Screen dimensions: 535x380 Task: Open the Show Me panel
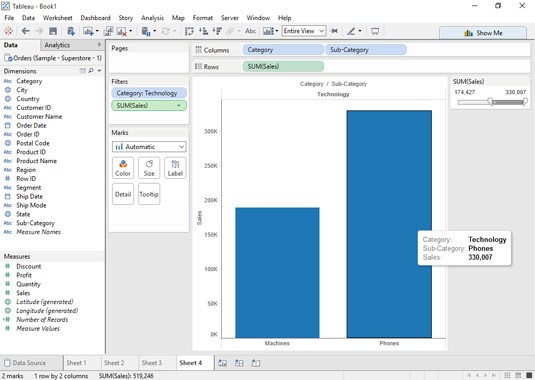(x=483, y=33)
